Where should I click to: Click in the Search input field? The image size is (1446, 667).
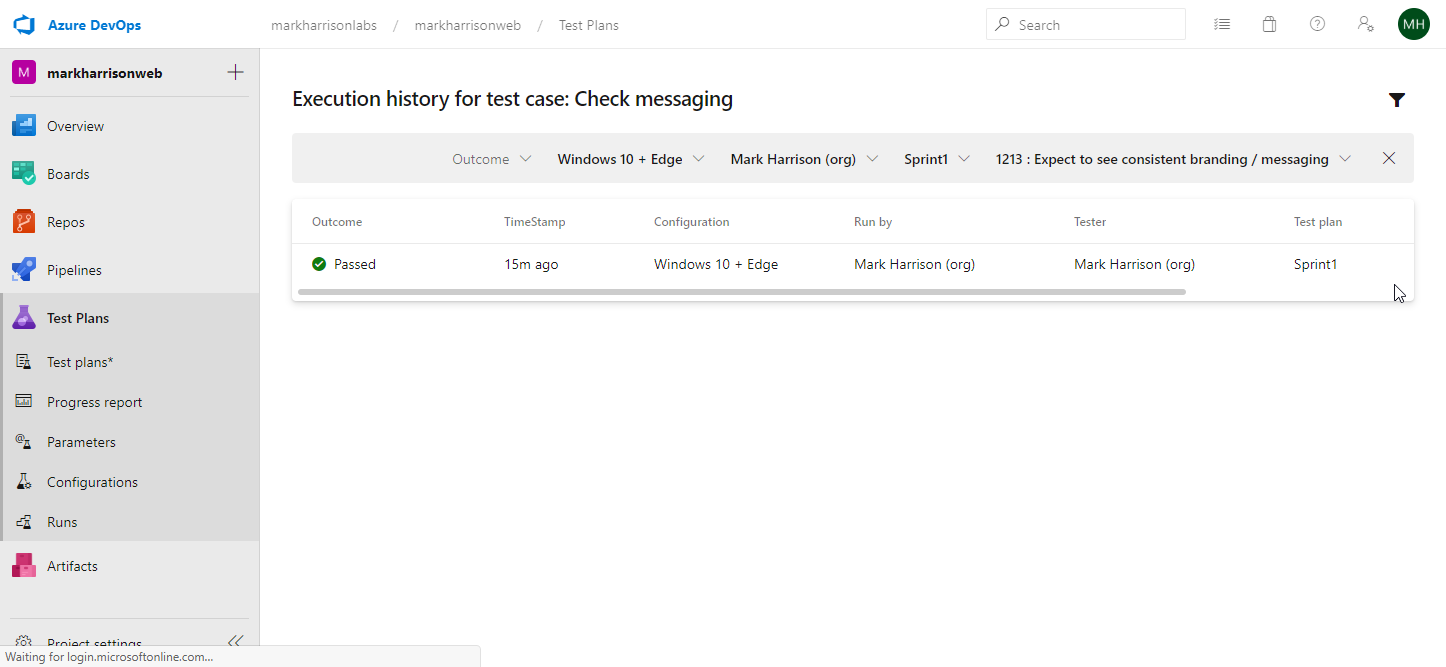(1095, 25)
